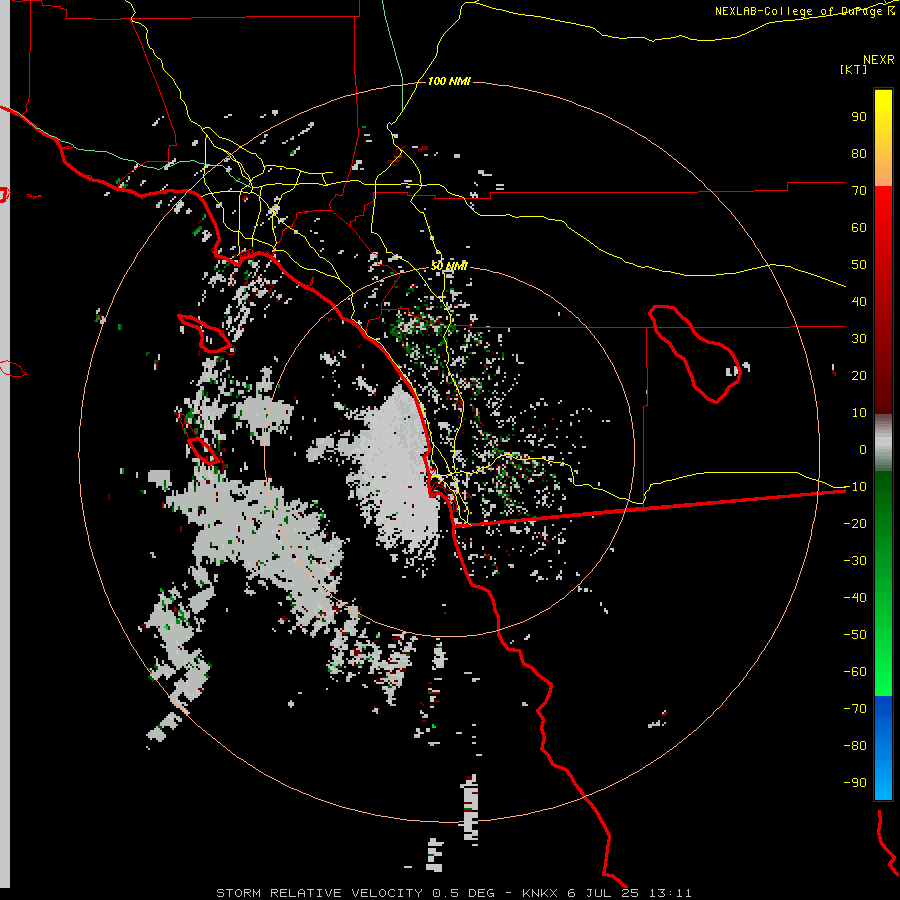Image resolution: width=900 pixels, height=900 pixels.
Task: Click the 0 value on velocity scale
Action: (863, 450)
